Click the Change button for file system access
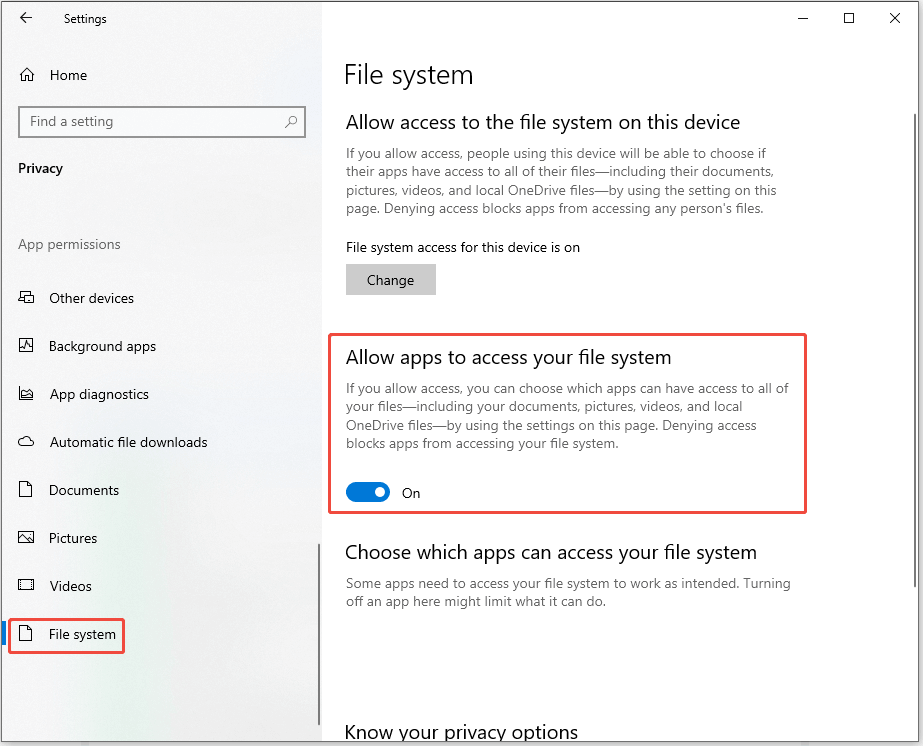The width and height of the screenshot is (923, 746). click(x=390, y=279)
